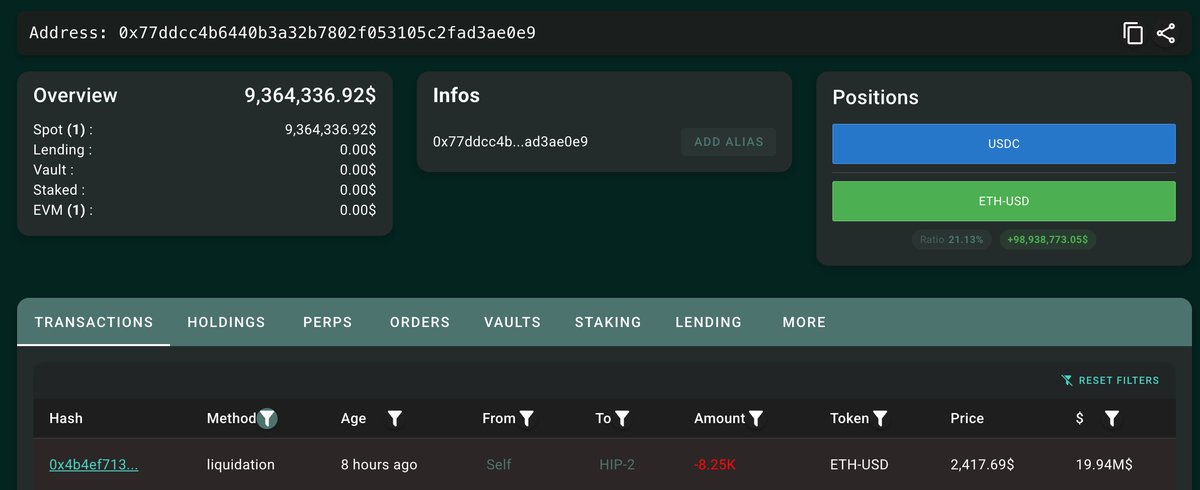The image size is (1200, 490).
Task: Select the ETH-USD position bar
Action: tap(1003, 201)
